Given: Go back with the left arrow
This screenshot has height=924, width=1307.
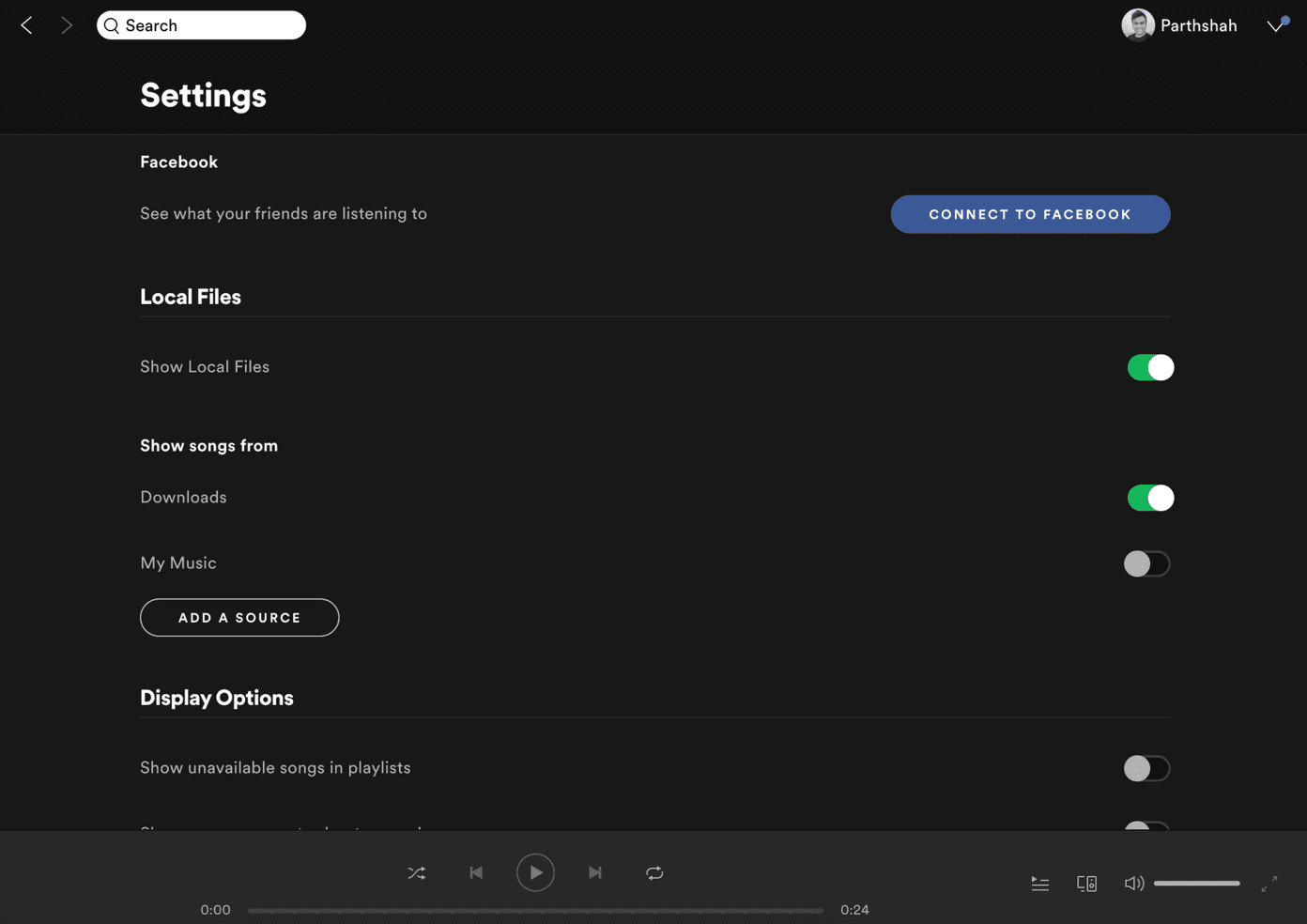Looking at the screenshot, I should coord(26,25).
